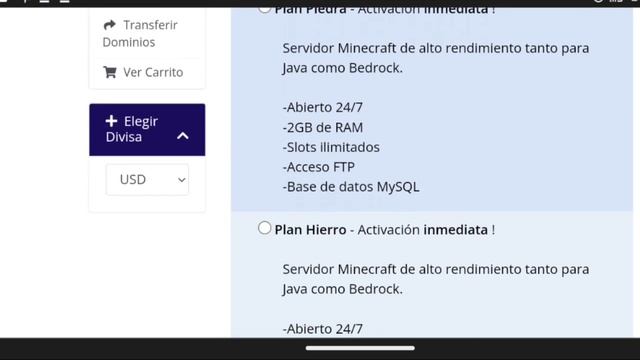Open the Transferir Dominios link
Image resolution: width=640 pixels, height=360 pixels.
click(x=140, y=33)
